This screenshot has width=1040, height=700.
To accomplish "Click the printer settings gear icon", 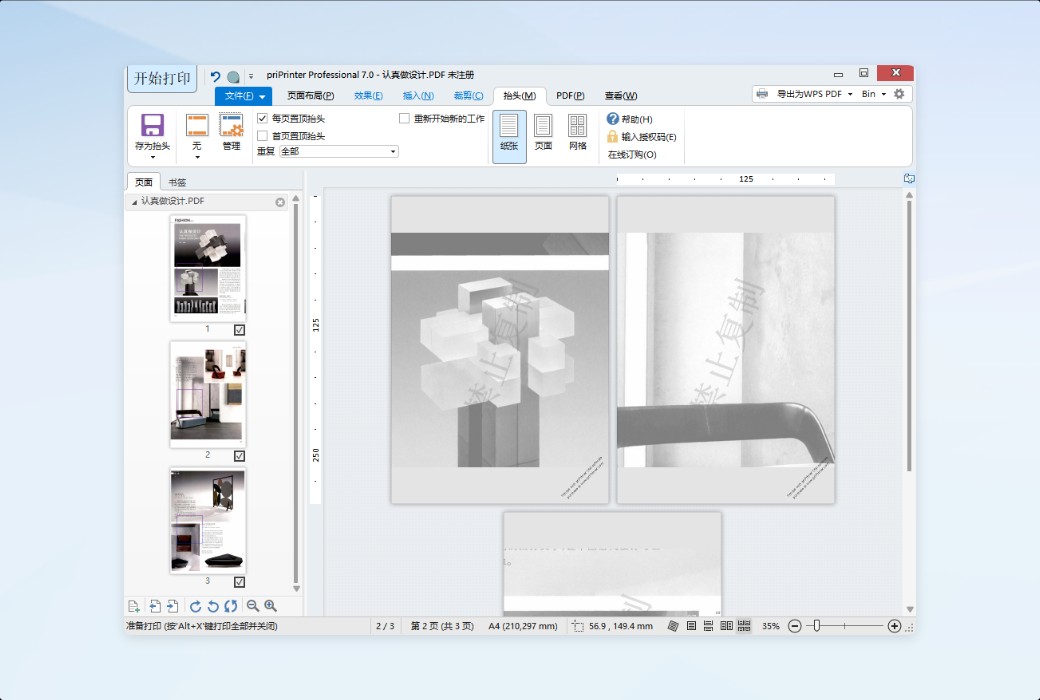I will [x=899, y=94].
